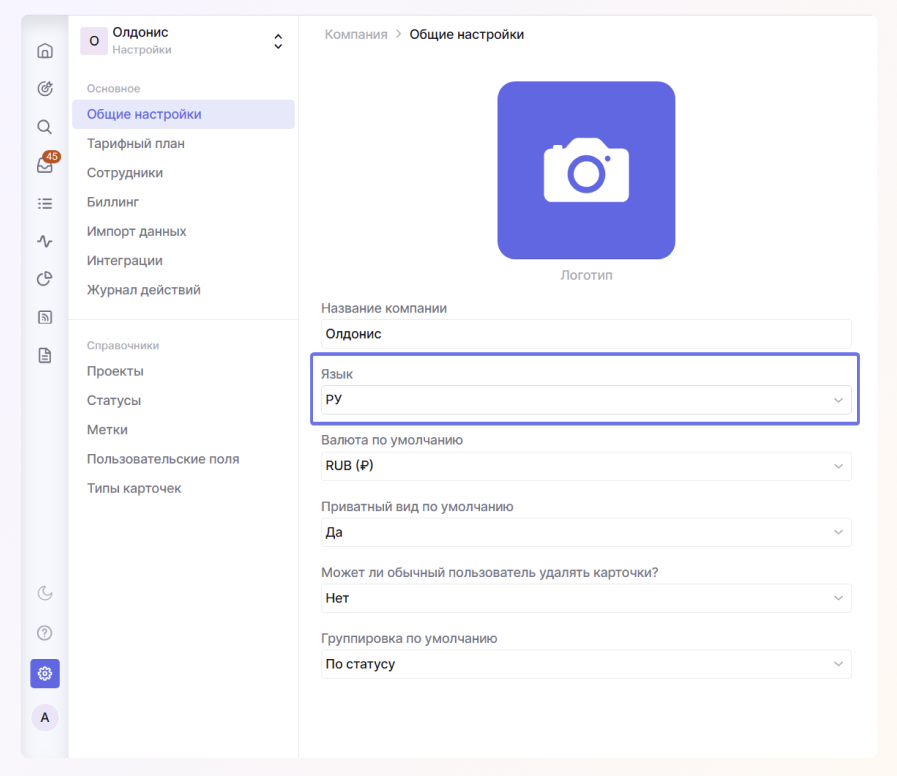
Task: Open search via the magnifier icon
Action: click(45, 127)
